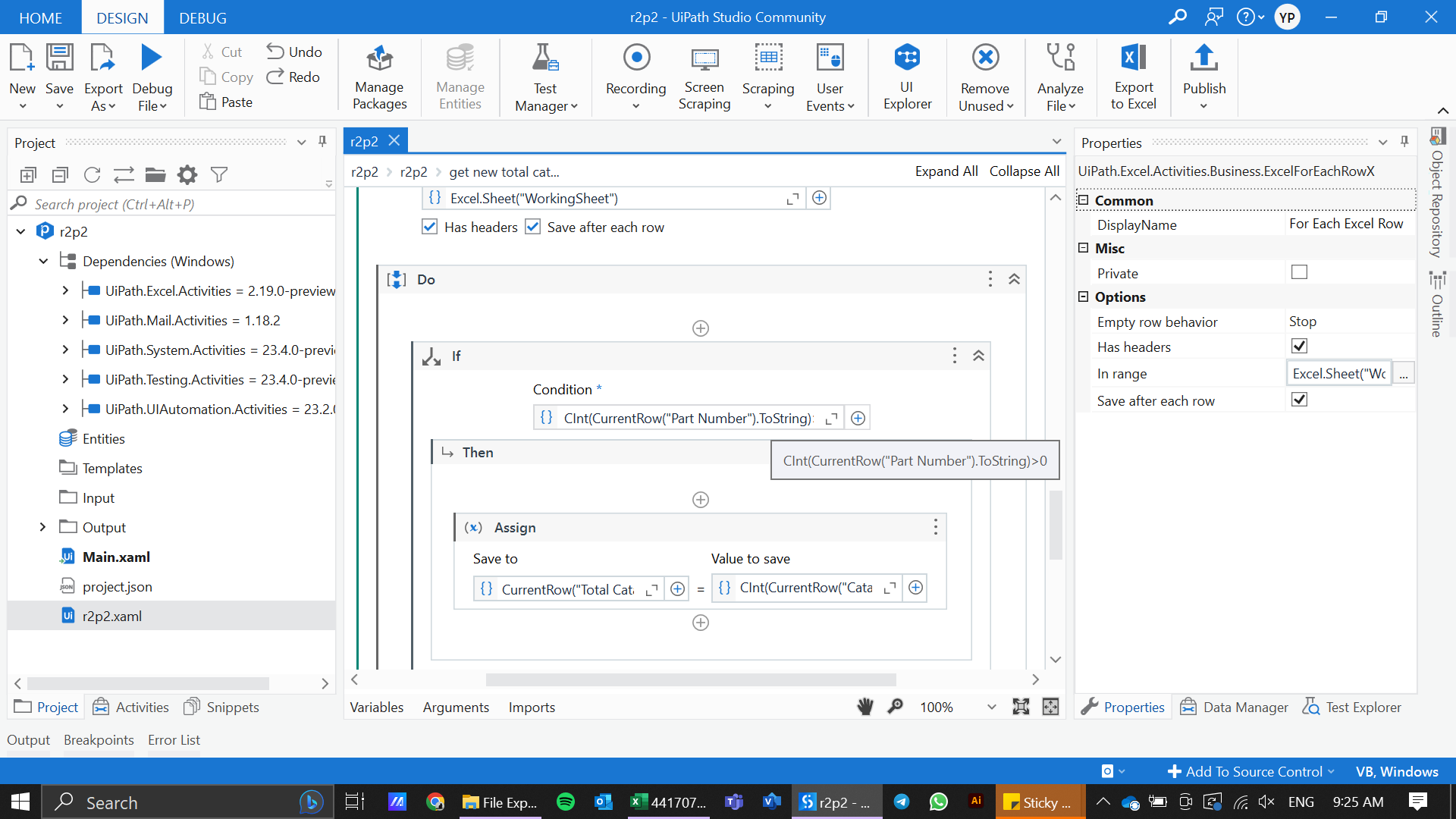Click the Debug File play icon
Screen dimensions: 1456x819
coord(152,58)
